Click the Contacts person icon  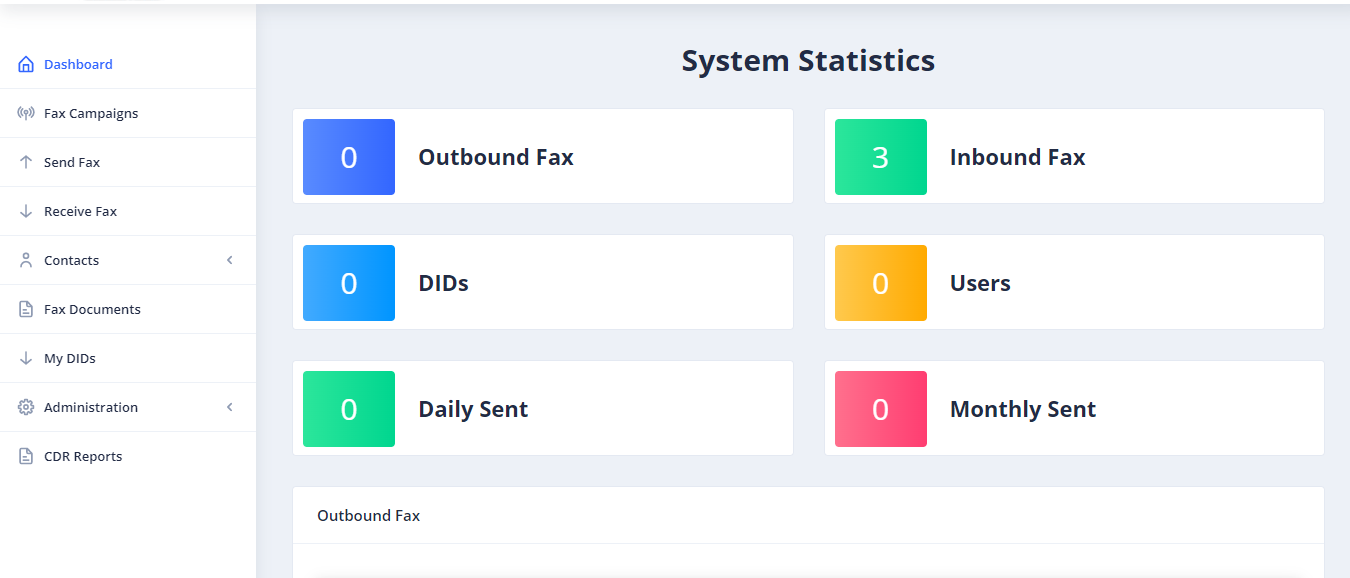26,260
